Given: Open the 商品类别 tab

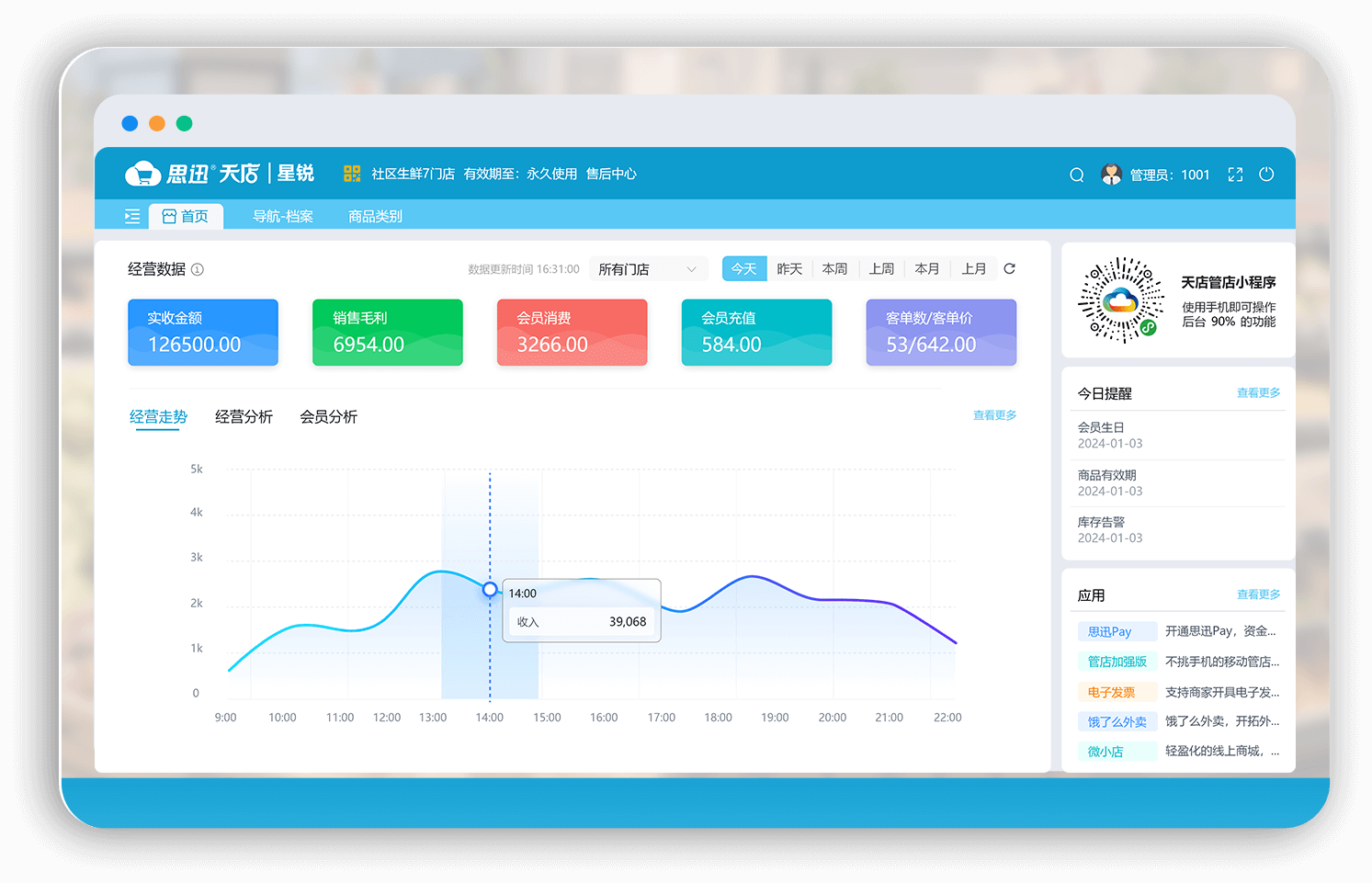Looking at the screenshot, I should click(x=374, y=216).
